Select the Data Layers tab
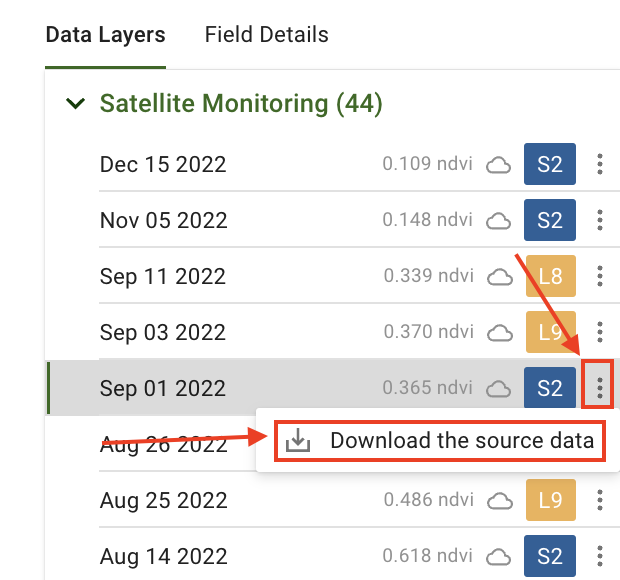This screenshot has height=580, width=620. (105, 35)
